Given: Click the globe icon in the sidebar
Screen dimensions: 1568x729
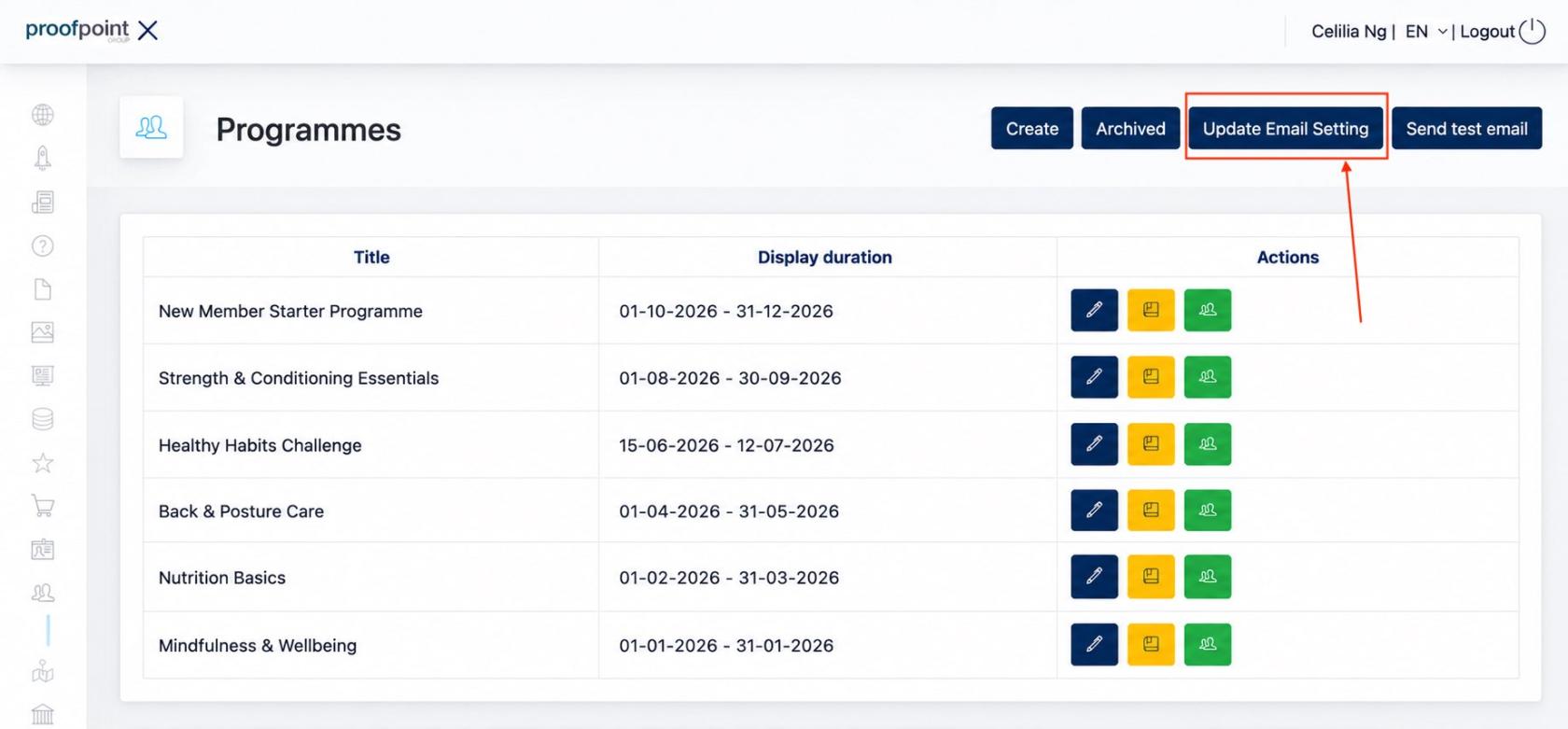Looking at the screenshot, I should tap(42, 115).
